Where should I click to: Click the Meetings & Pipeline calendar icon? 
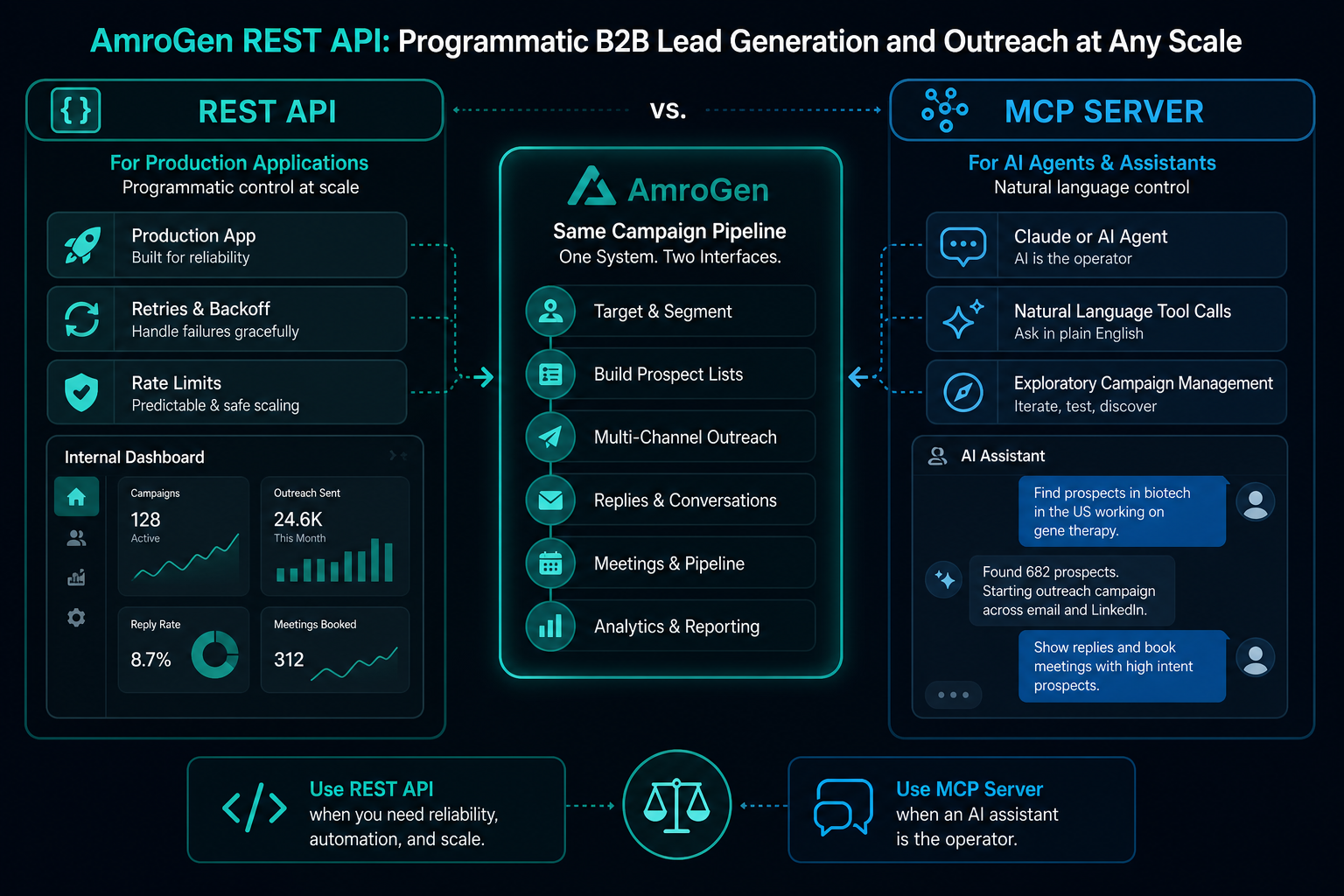pos(550,563)
